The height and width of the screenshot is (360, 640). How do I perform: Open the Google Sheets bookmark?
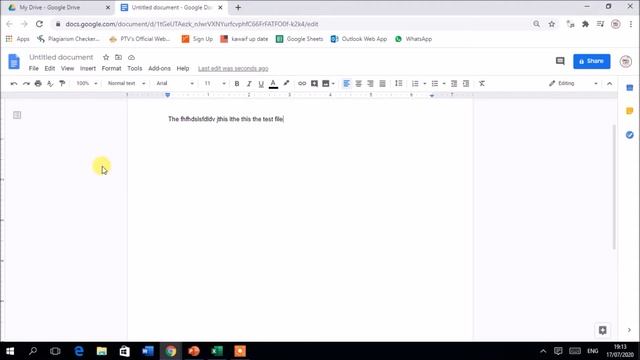(x=300, y=39)
